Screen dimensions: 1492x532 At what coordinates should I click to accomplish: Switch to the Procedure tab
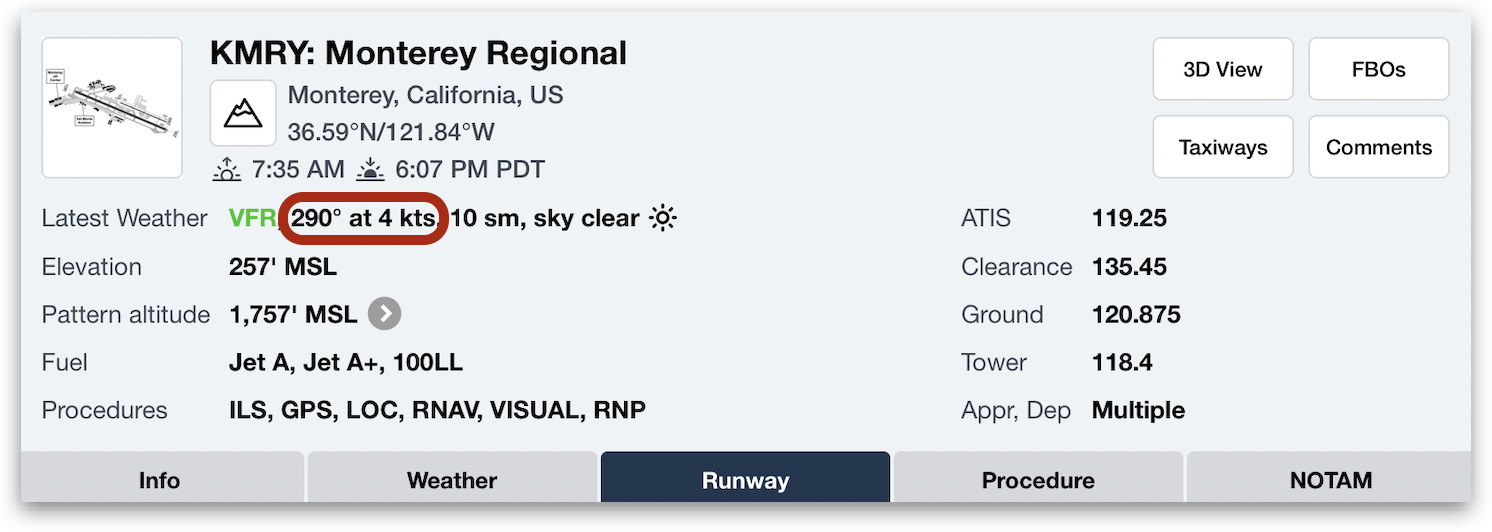click(x=1038, y=479)
